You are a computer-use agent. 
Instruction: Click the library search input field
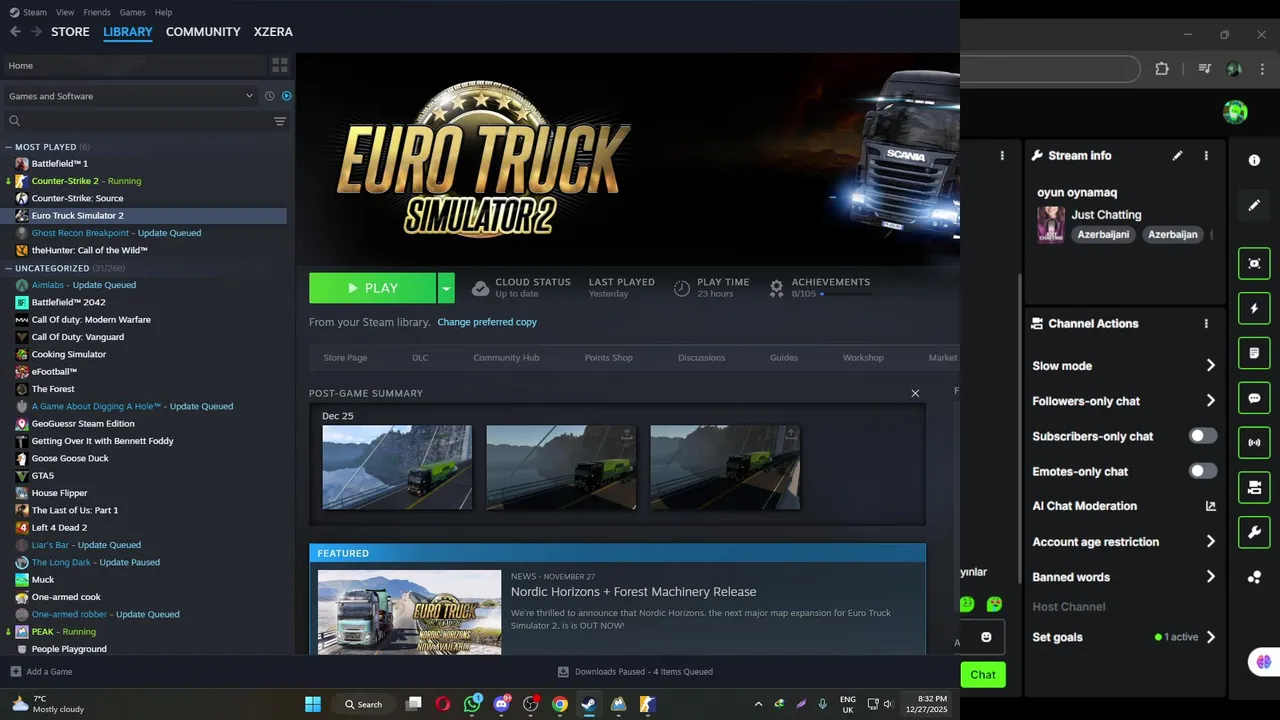pyautogui.click(x=137, y=121)
